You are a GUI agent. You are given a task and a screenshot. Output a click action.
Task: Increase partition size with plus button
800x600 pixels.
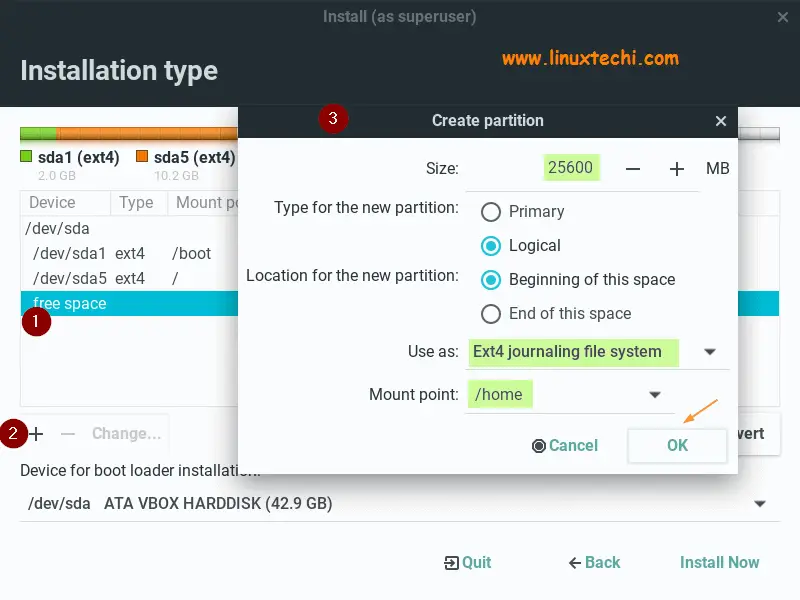(677, 169)
